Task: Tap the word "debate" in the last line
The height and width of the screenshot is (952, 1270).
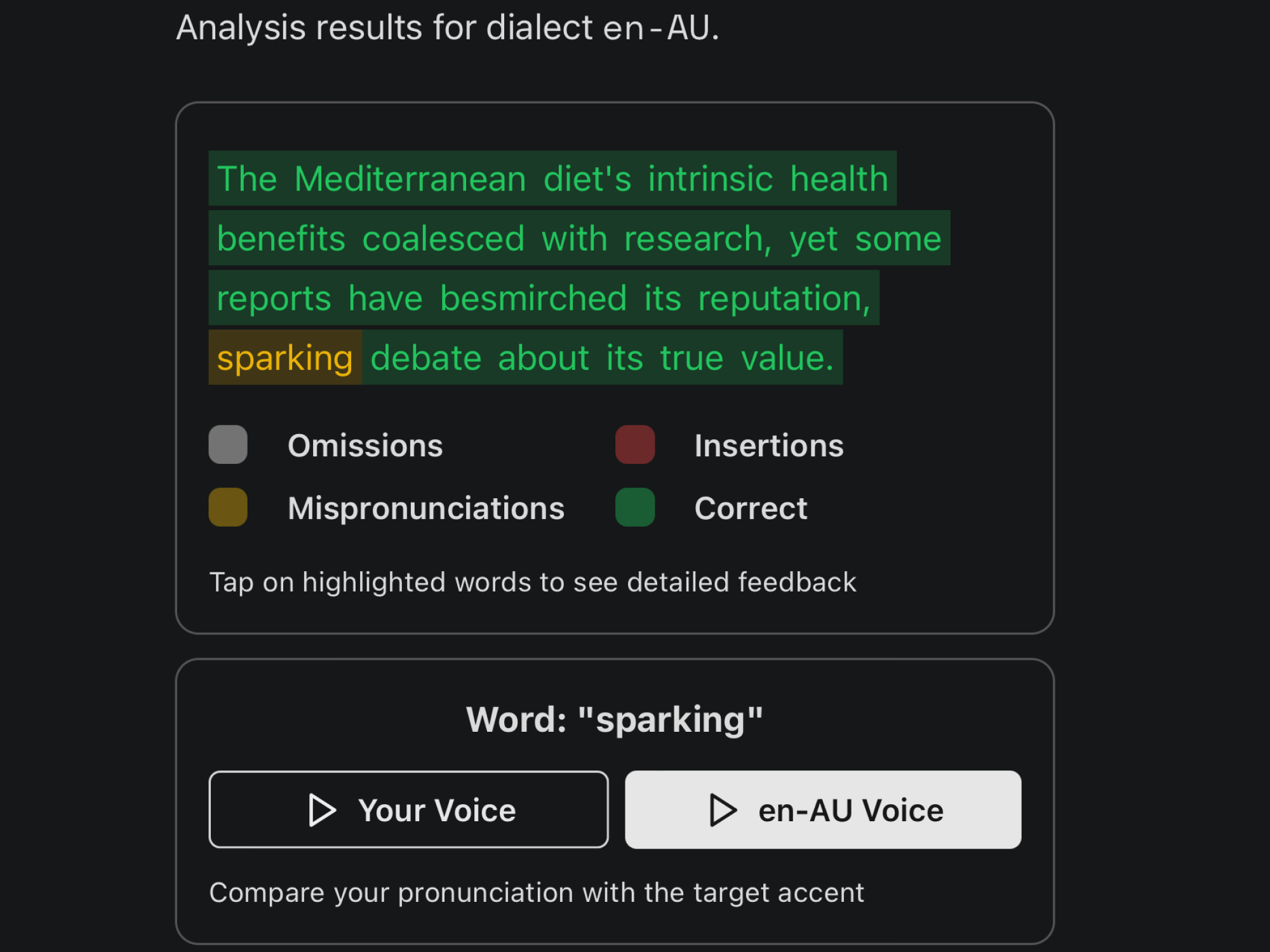Action: [425, 358]
